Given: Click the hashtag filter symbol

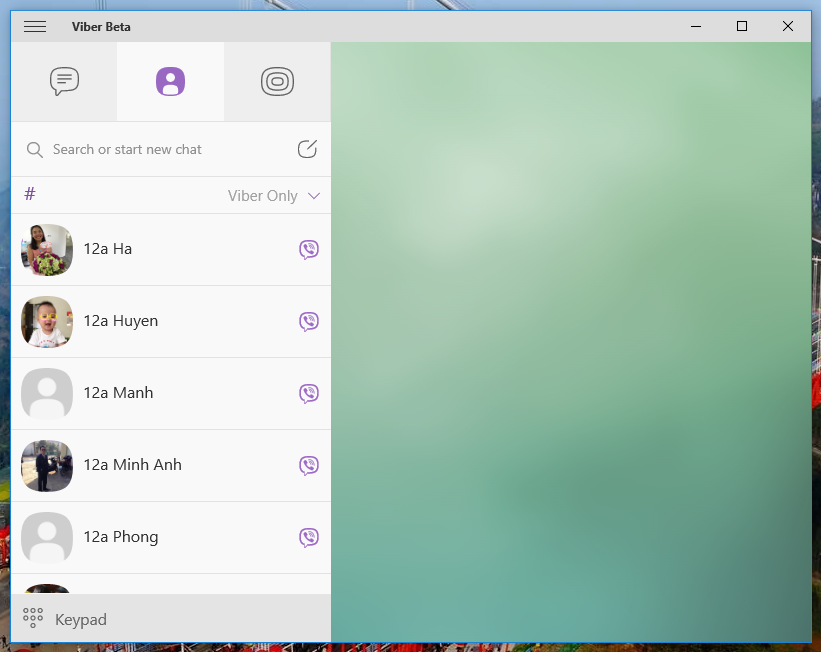Looking at the screenshot, I should click(28, 194).
